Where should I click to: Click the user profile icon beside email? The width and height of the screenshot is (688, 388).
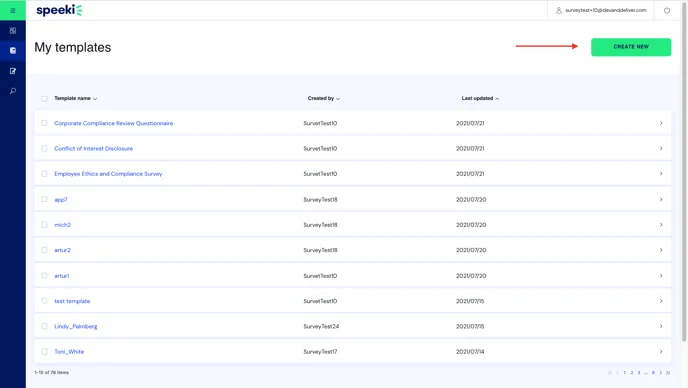click(559, 10)
